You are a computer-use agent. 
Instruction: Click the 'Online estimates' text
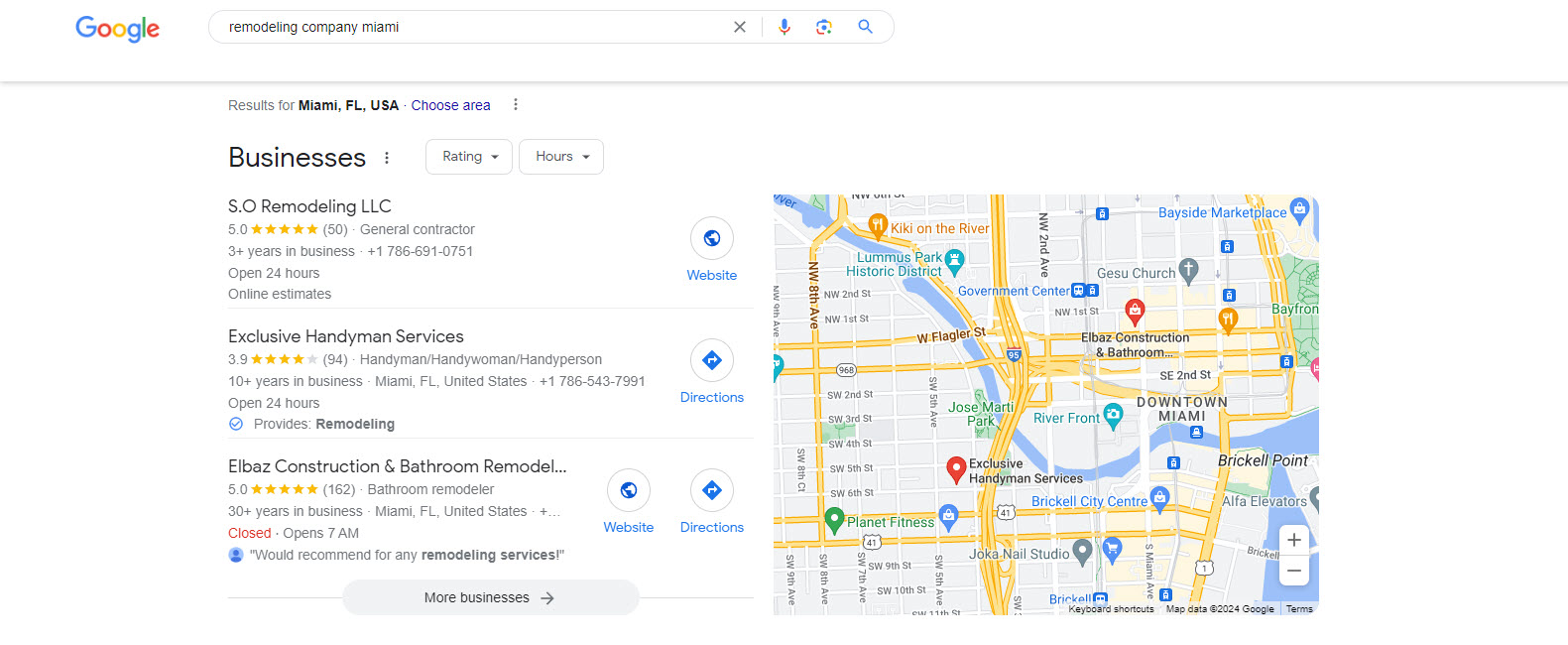(x=280, y=294)
